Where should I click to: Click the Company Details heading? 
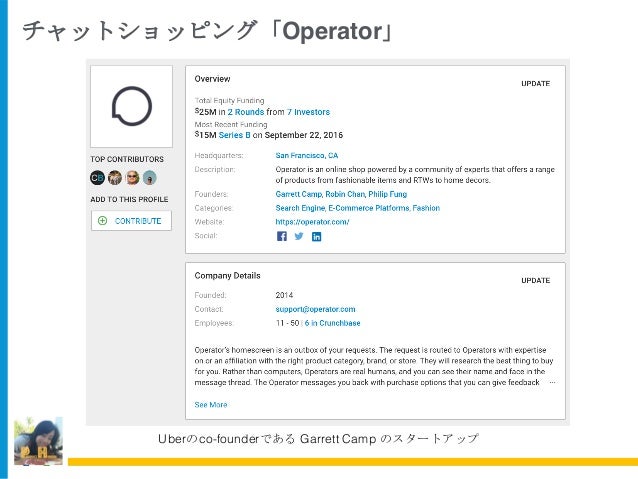pos(227,276)
